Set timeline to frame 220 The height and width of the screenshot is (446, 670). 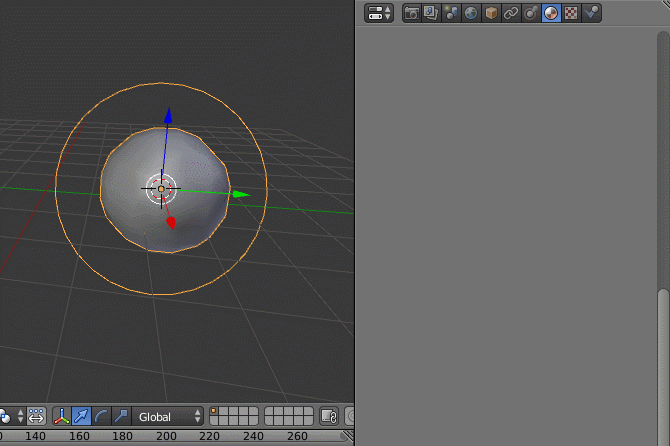pos(209,436)
